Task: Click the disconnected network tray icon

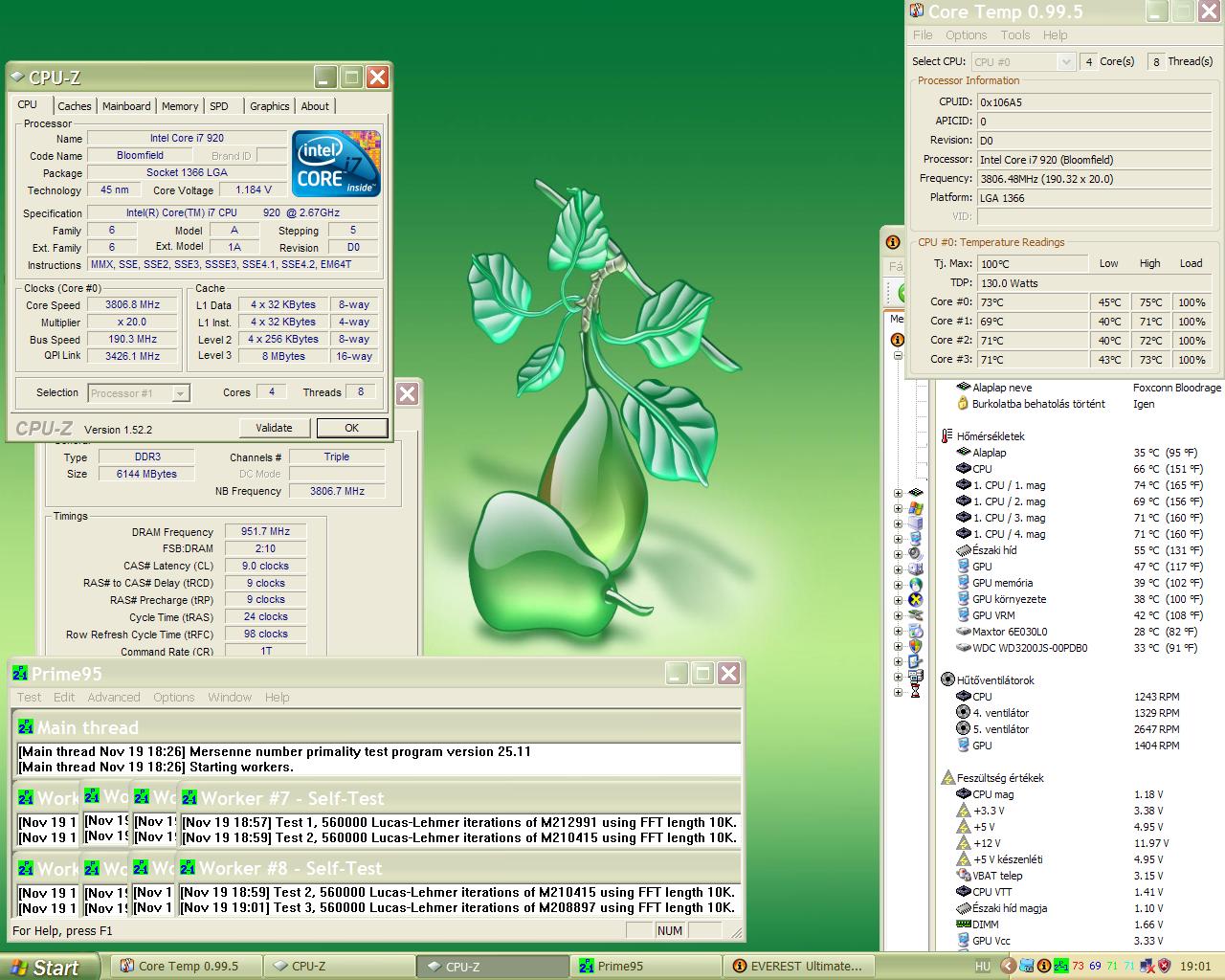Action: pyautogui.click(x=1147, y=967)
